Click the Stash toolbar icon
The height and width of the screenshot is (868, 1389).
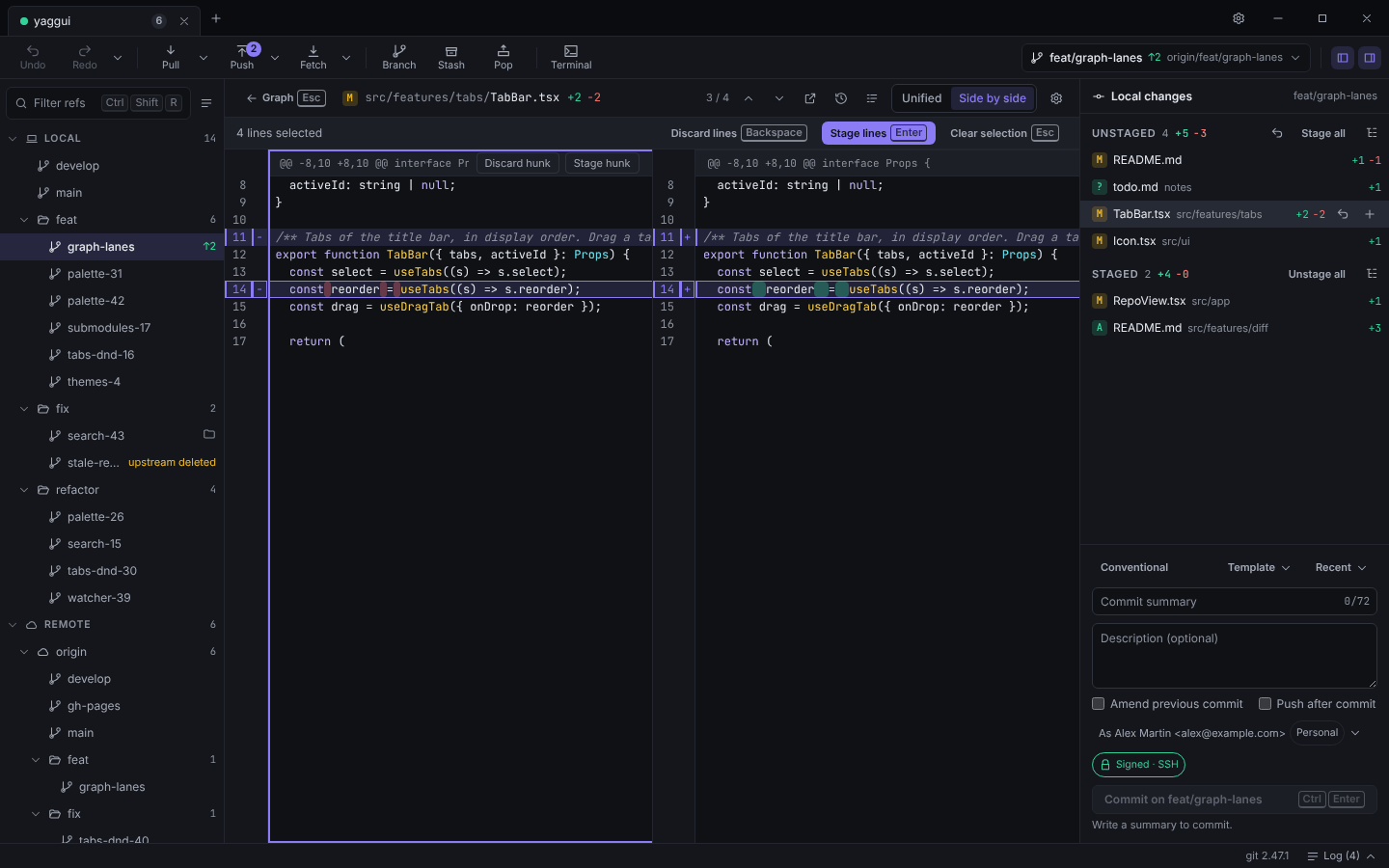451,57
